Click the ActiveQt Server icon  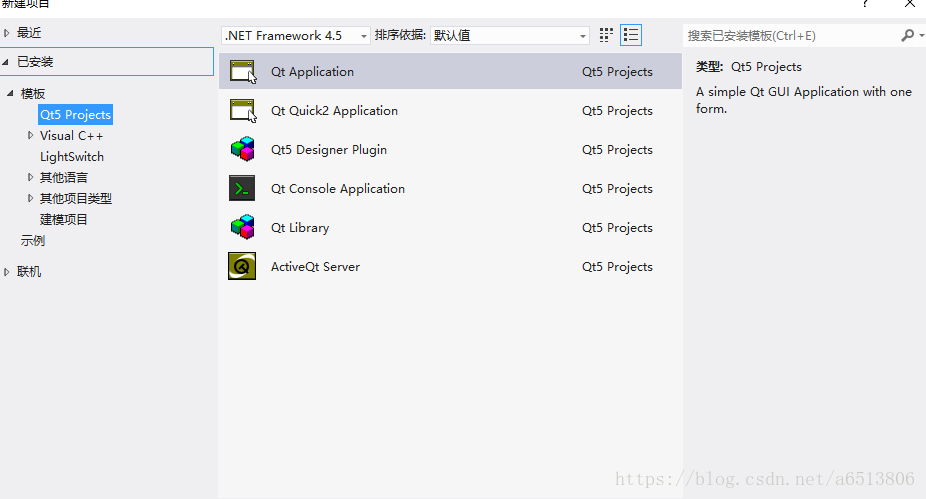242,266
